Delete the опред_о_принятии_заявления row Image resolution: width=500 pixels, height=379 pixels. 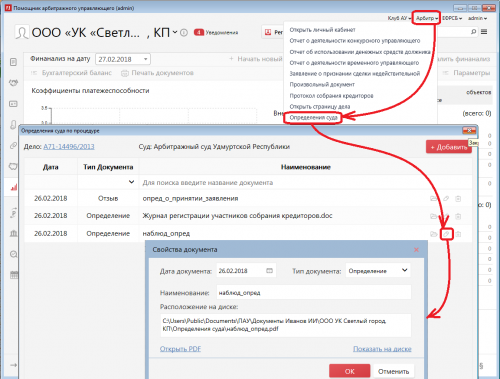(458, 199)
